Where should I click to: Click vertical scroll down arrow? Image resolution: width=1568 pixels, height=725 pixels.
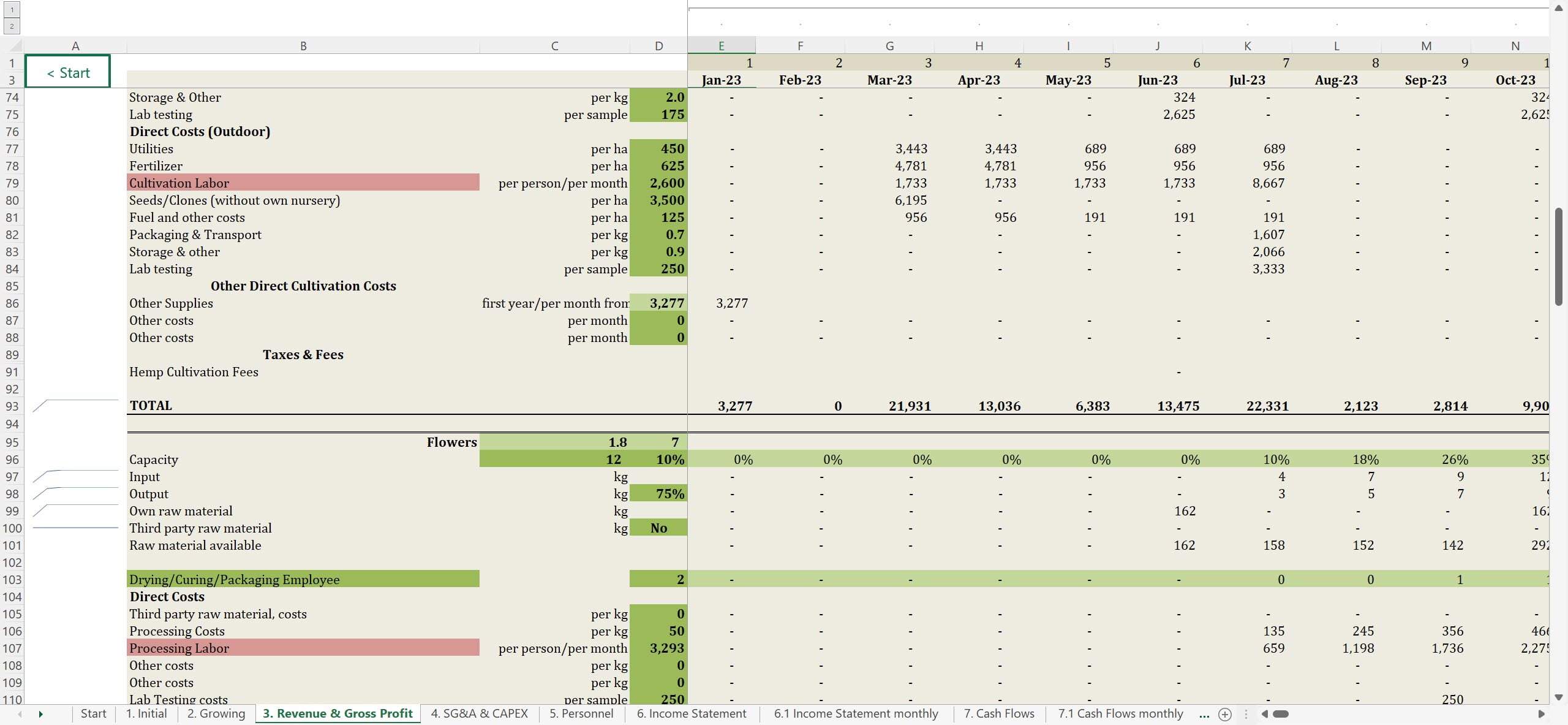[x=1559, y=697]
